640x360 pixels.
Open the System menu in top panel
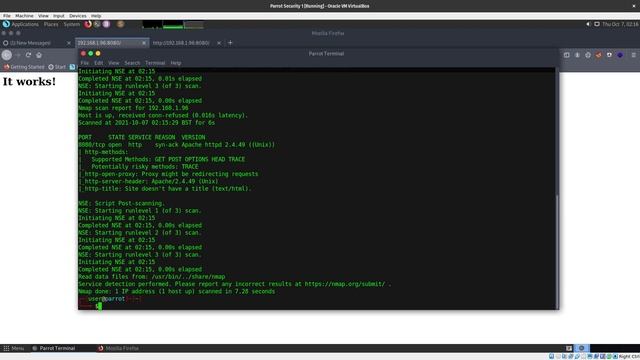coord(71,24)
